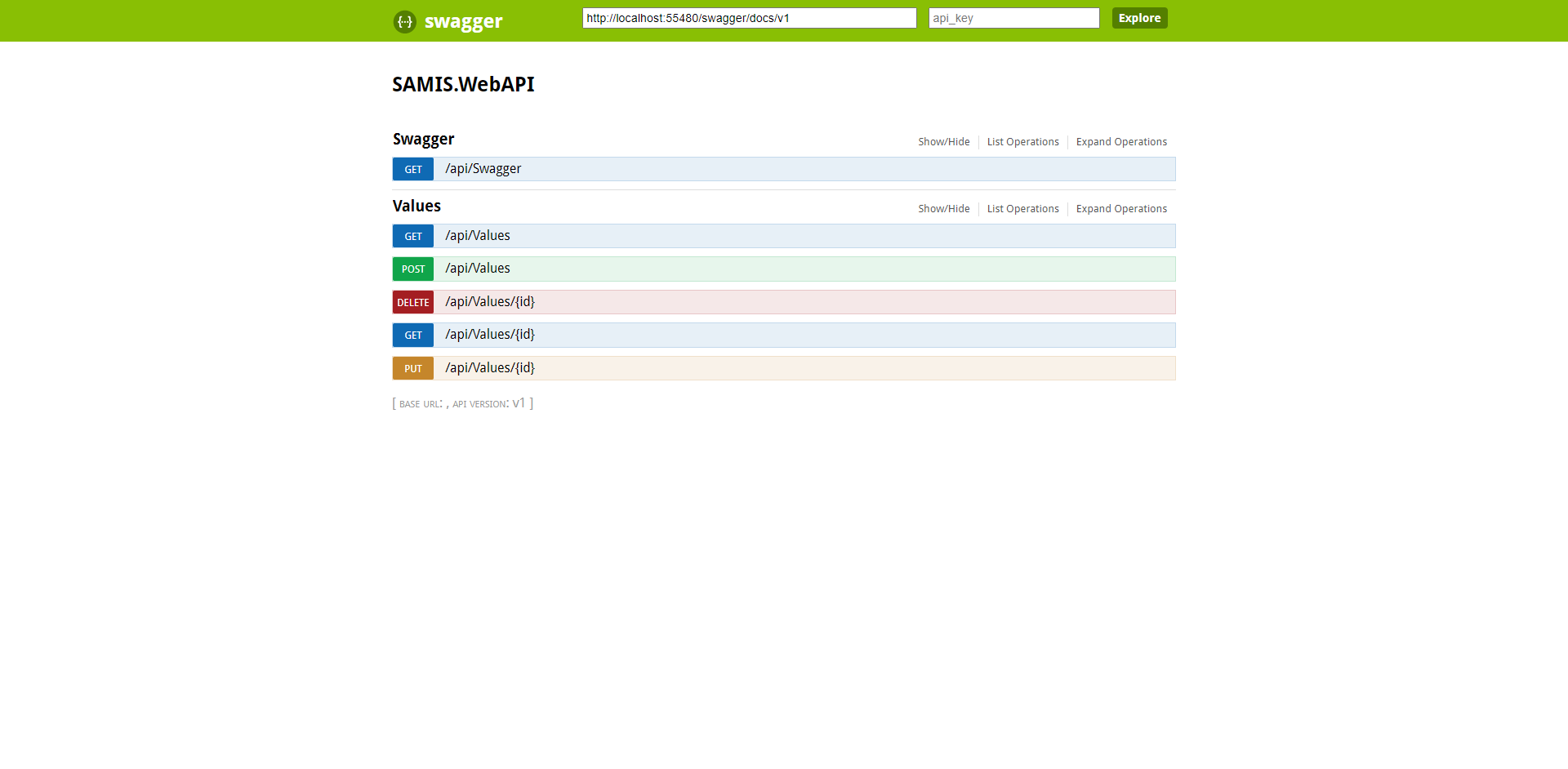1568x769 pixels.
Task: Open the GET /api/Values/{id} path link
Action: point(490,335)
